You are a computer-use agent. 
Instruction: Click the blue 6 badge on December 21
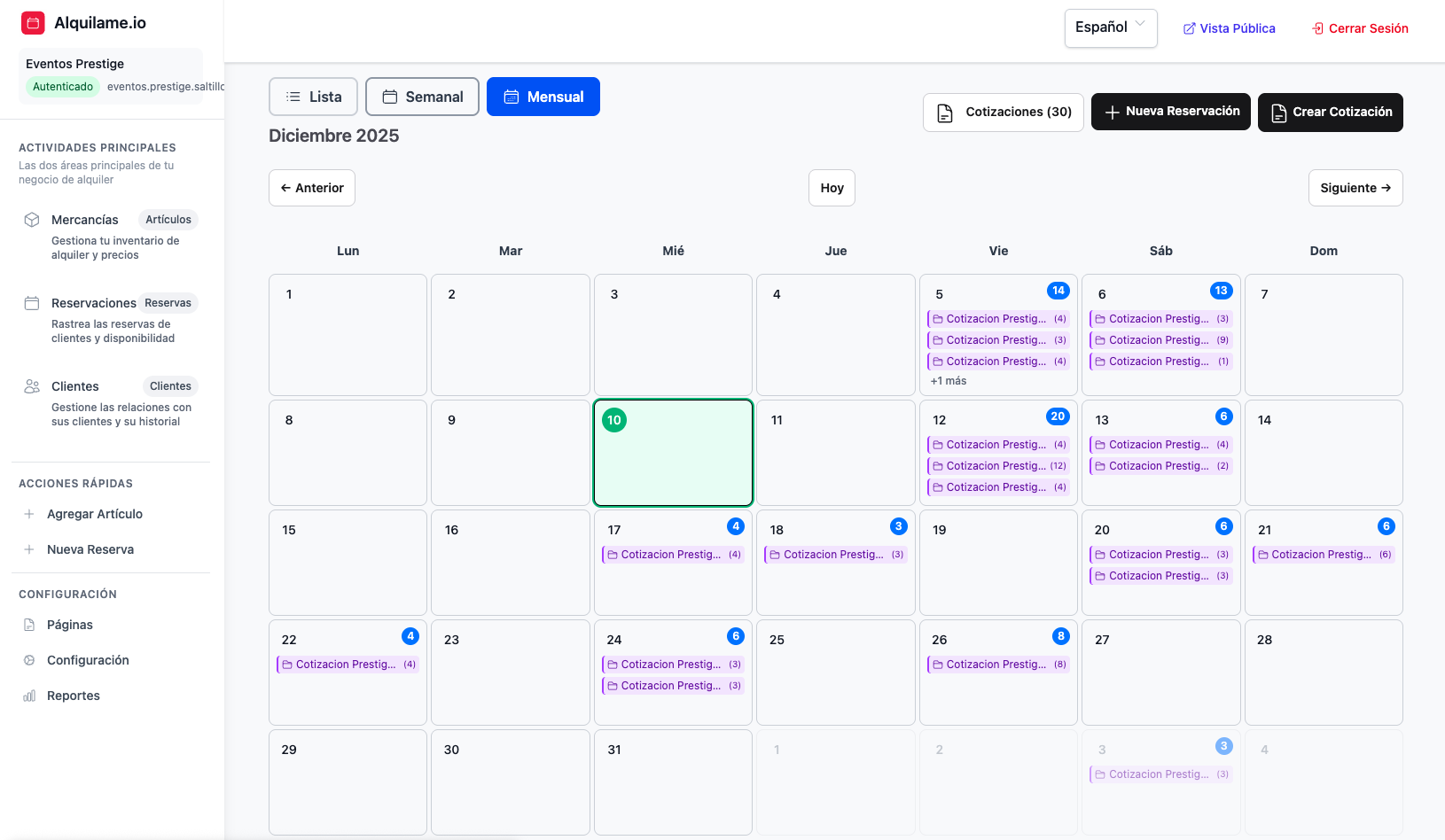(x=1386, y=526)
